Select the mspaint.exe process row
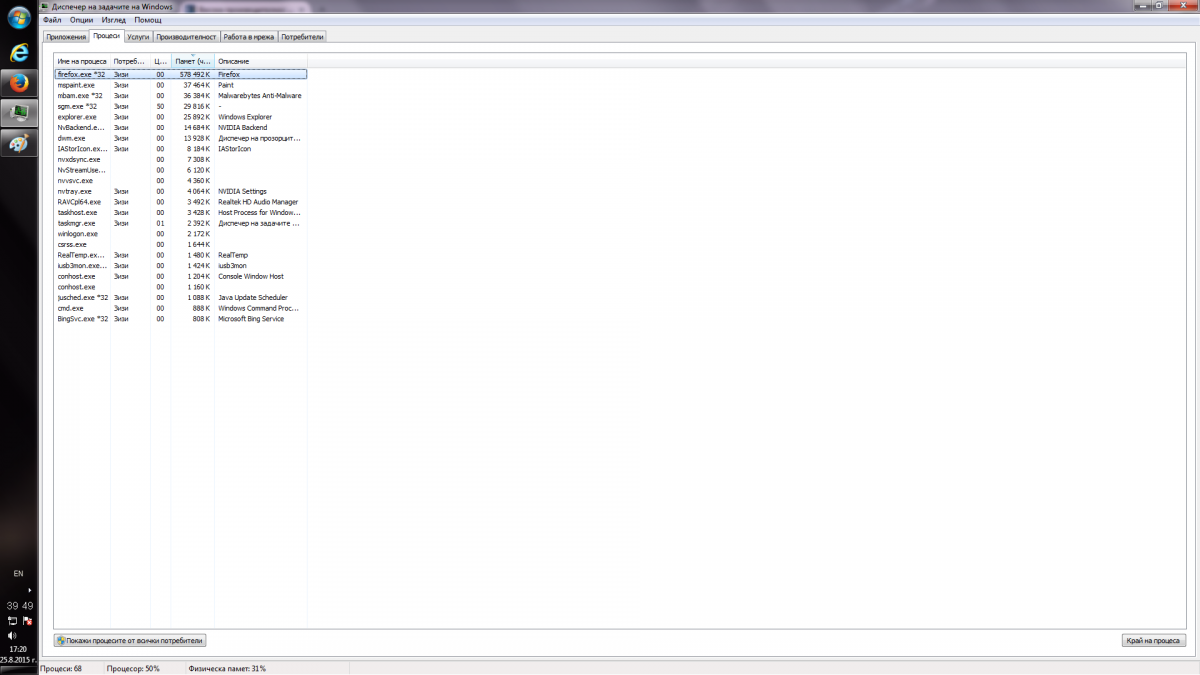 coord(180,85)
